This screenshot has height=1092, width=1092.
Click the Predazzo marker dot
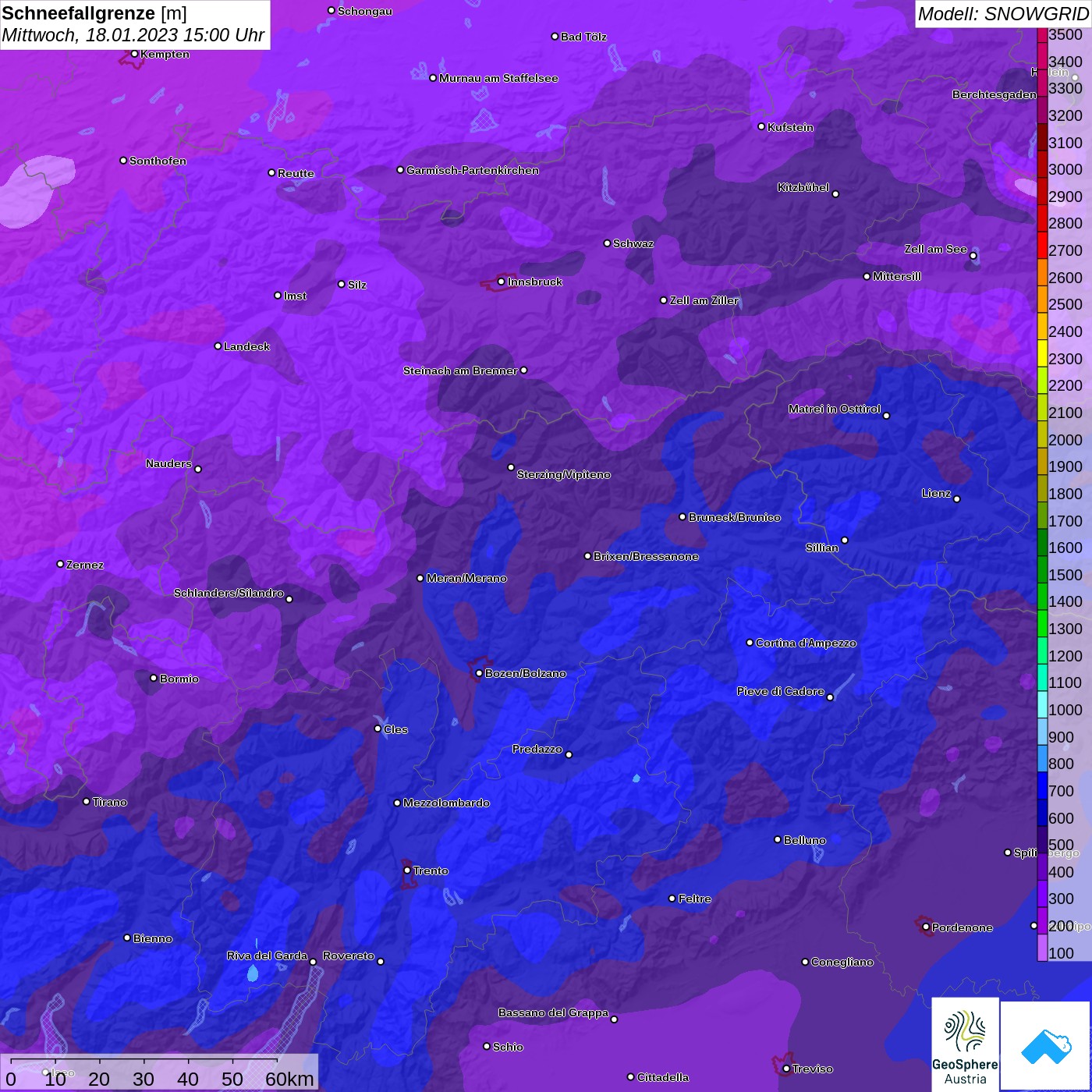click(569, 754)
